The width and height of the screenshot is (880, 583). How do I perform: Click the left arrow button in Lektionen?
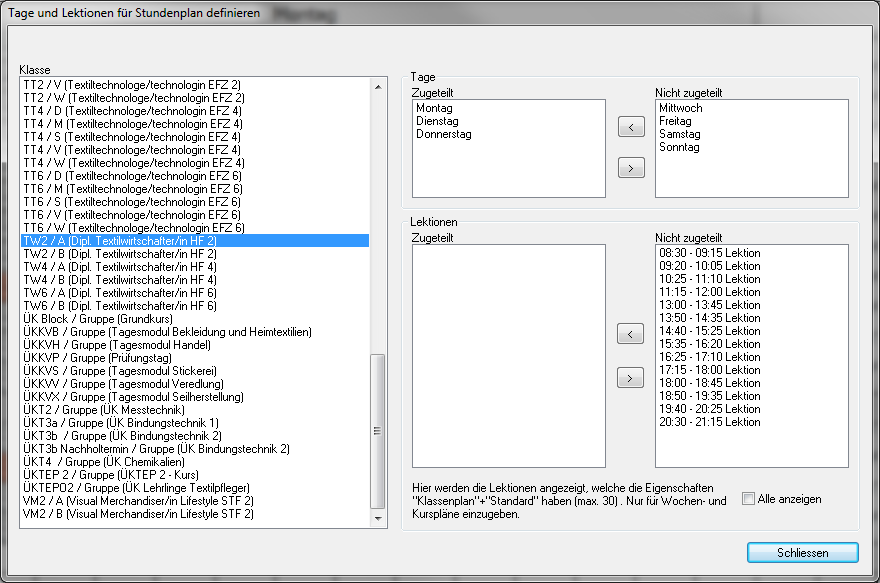coord(631,334)
